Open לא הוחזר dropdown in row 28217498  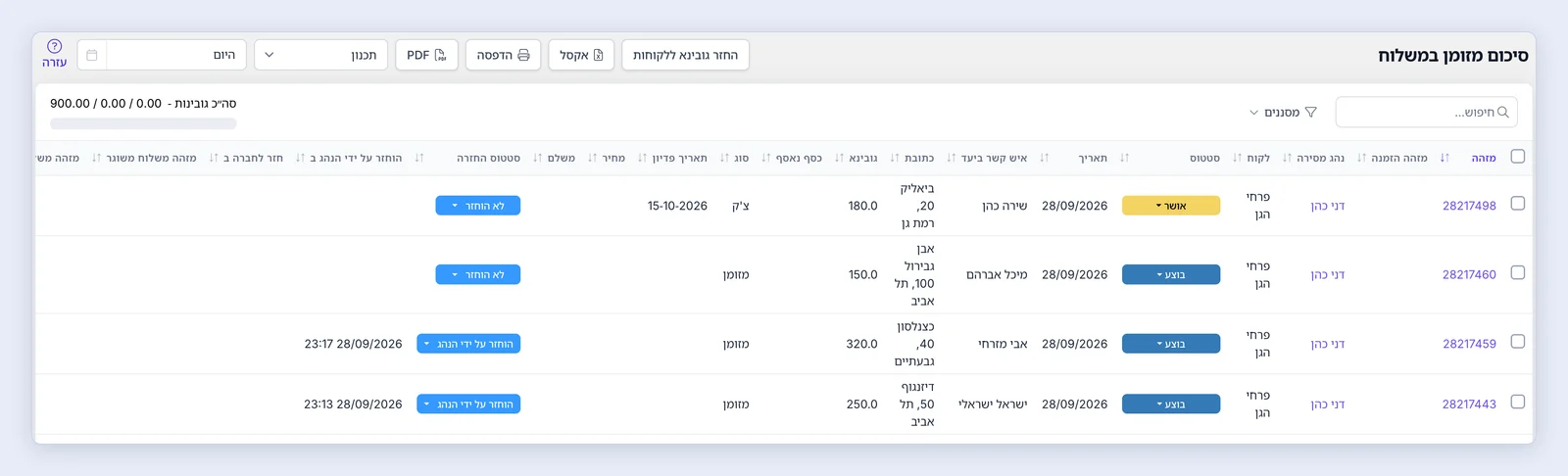[x=478, y=206]
